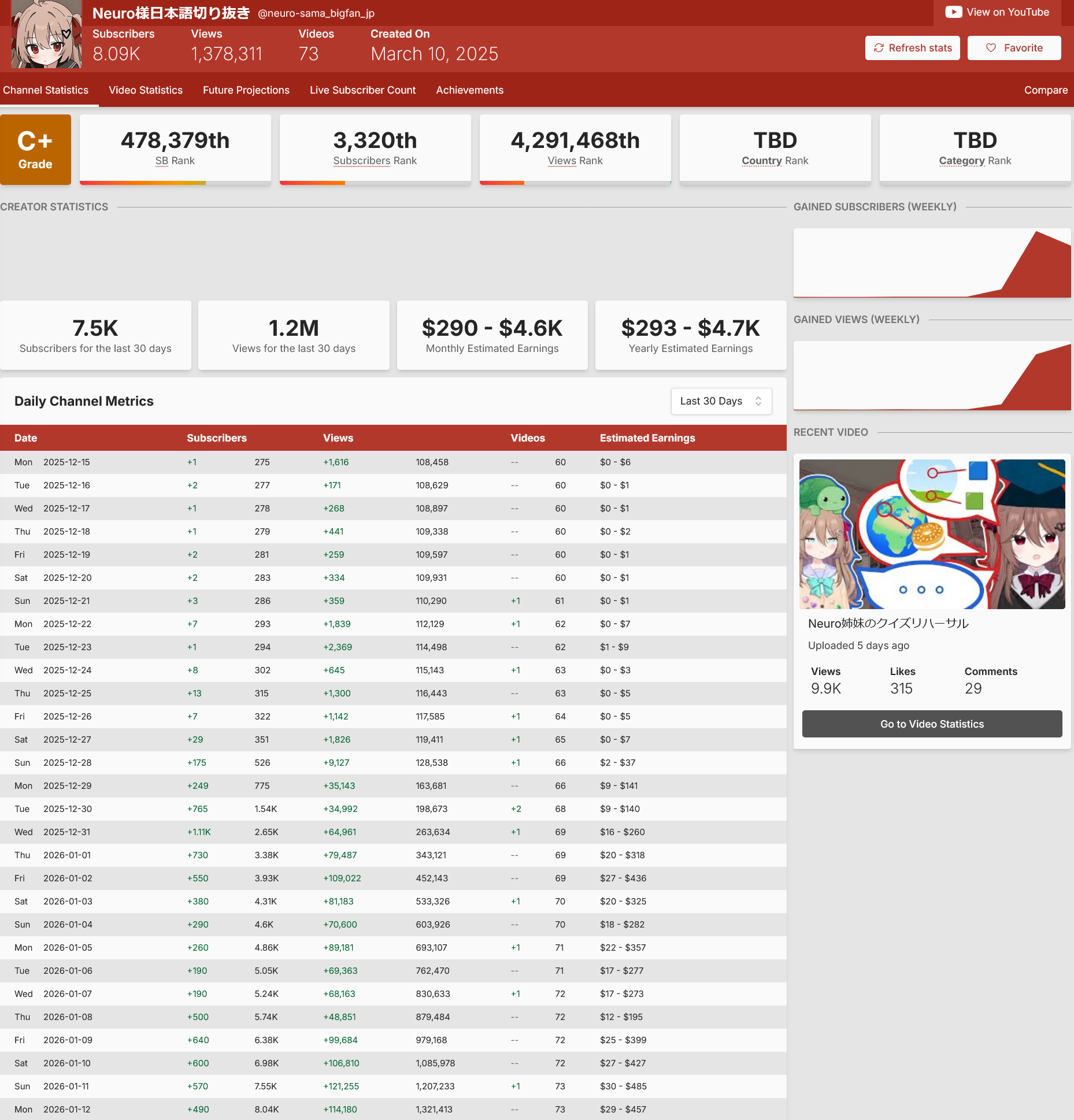The image size is (1074, 1120).
Task: Click the Yearly Estimated Earnings card
Action: (x=691, y=335)
